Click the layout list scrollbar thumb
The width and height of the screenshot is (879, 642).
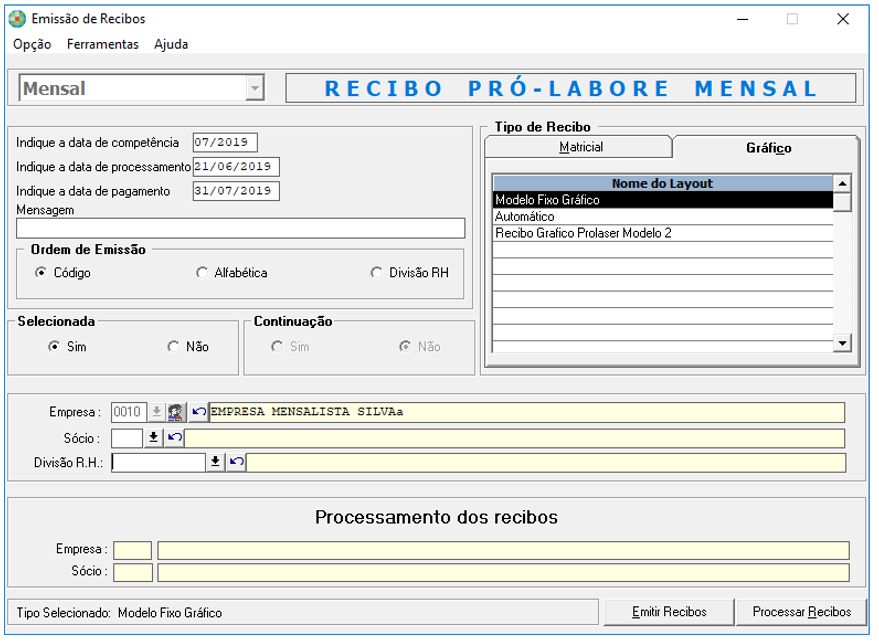click(x=842, y=204)
